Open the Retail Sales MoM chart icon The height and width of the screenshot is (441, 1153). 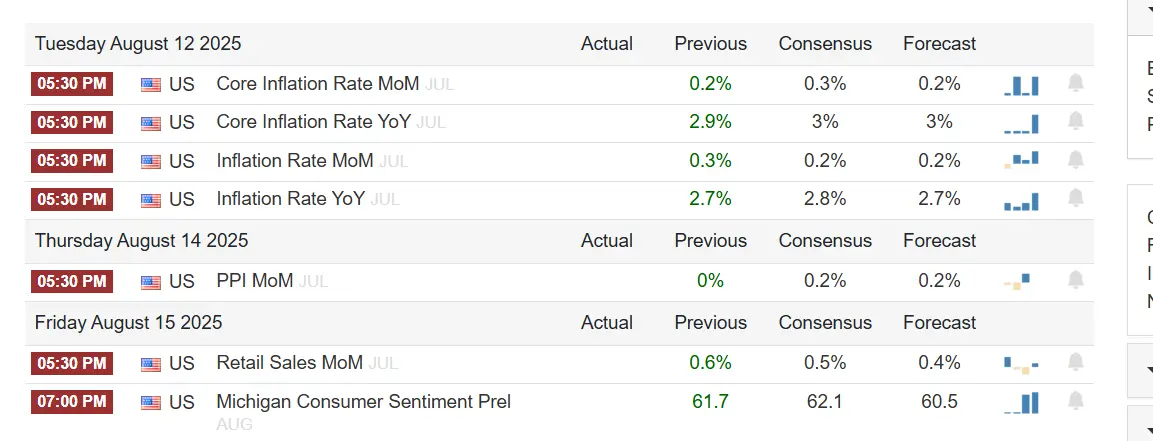pyautogui.click(x=1021, y=364)
